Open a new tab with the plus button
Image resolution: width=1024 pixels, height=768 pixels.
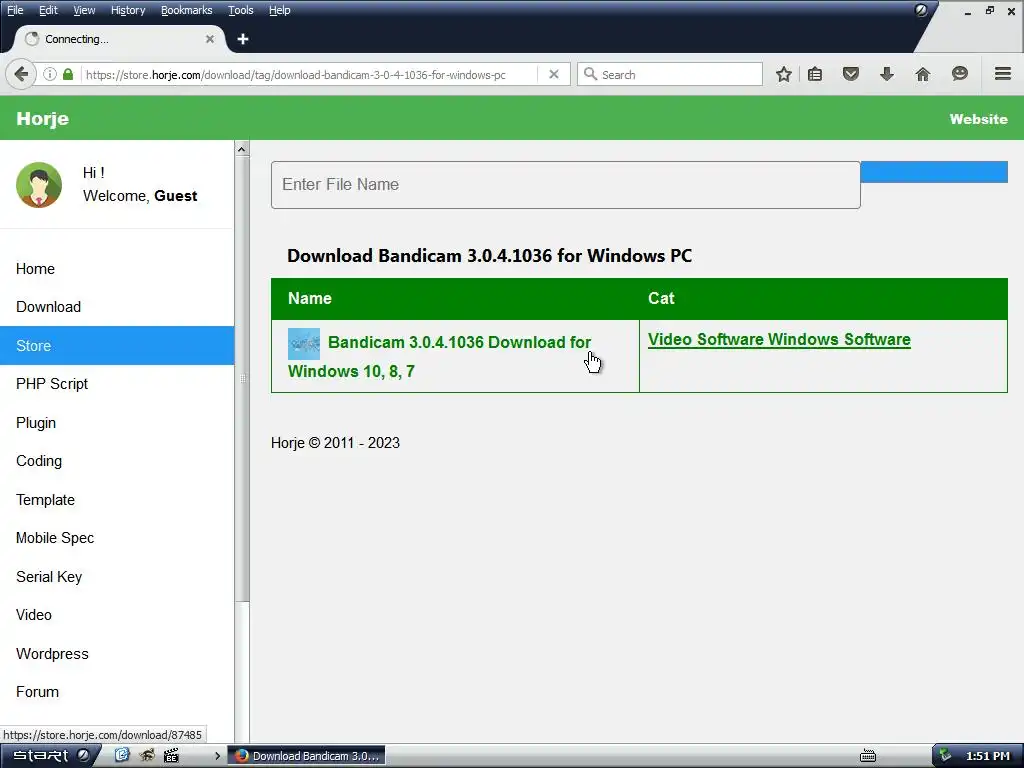click(243, 39)
